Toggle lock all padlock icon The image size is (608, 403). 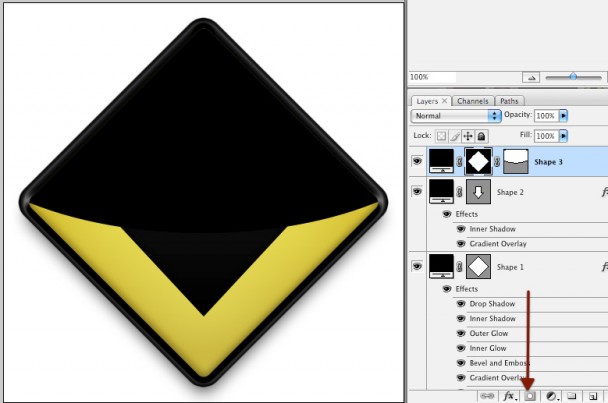pyautogui.click(x=481, y=136)
